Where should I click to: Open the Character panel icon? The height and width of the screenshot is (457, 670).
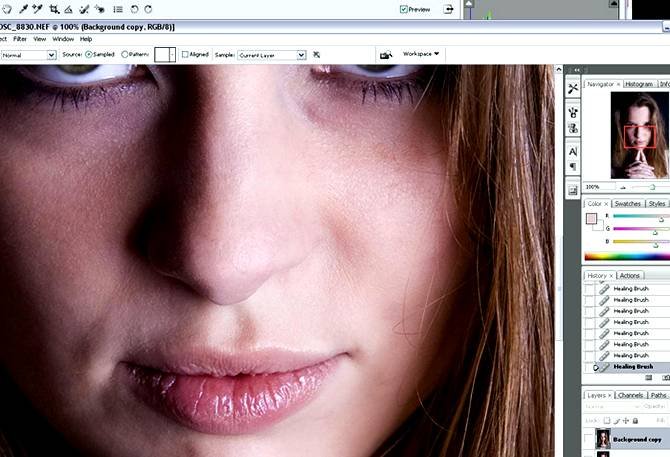[x=573, y=152]
